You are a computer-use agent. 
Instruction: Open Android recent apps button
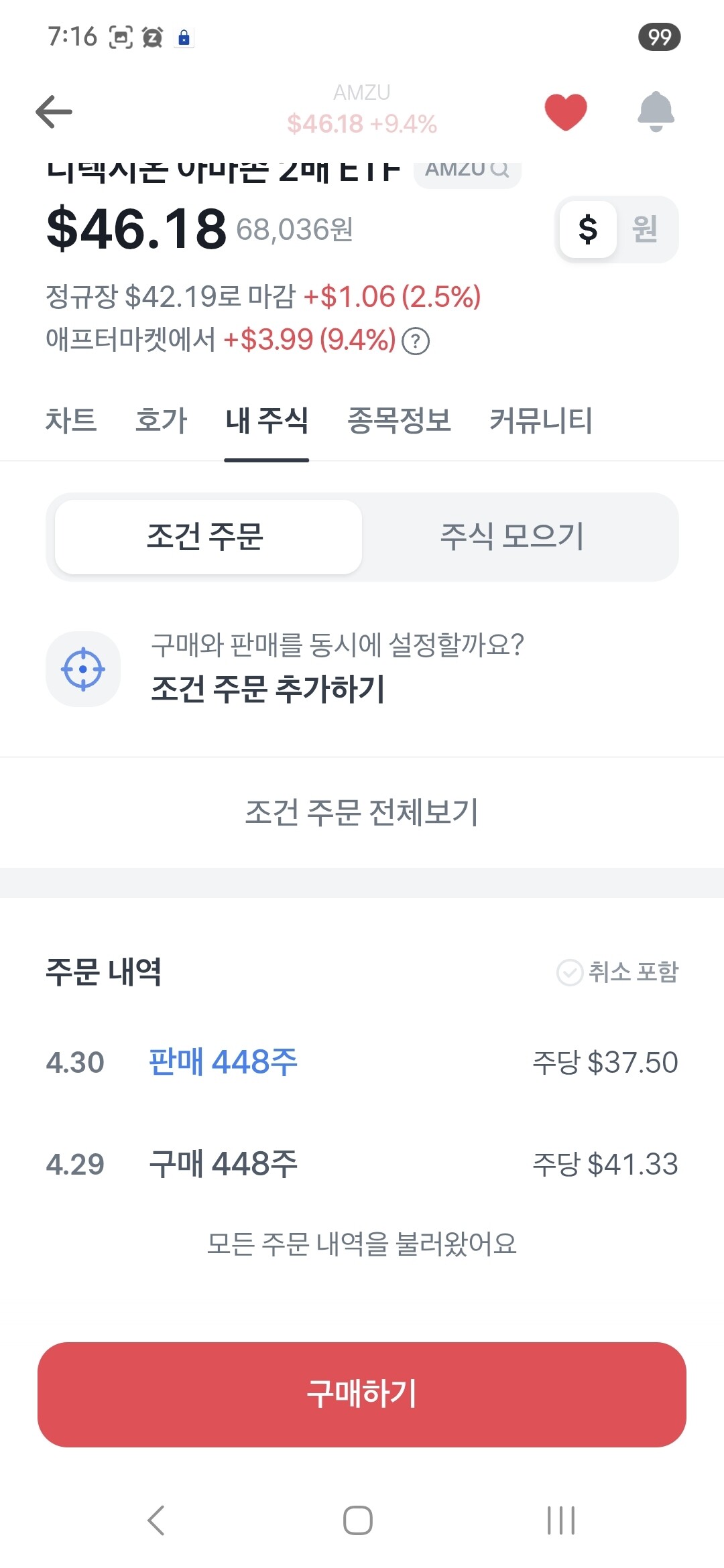click(561, 1520)
